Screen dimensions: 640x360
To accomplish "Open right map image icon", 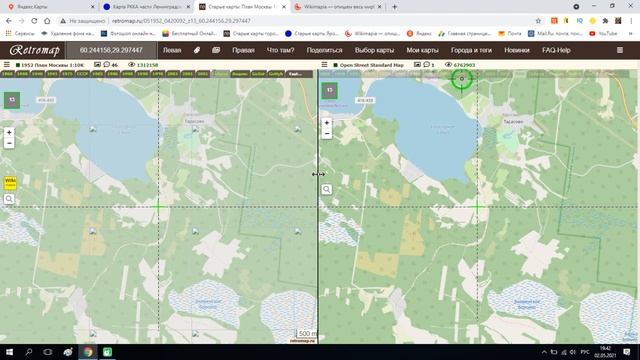I will point(417,64).
